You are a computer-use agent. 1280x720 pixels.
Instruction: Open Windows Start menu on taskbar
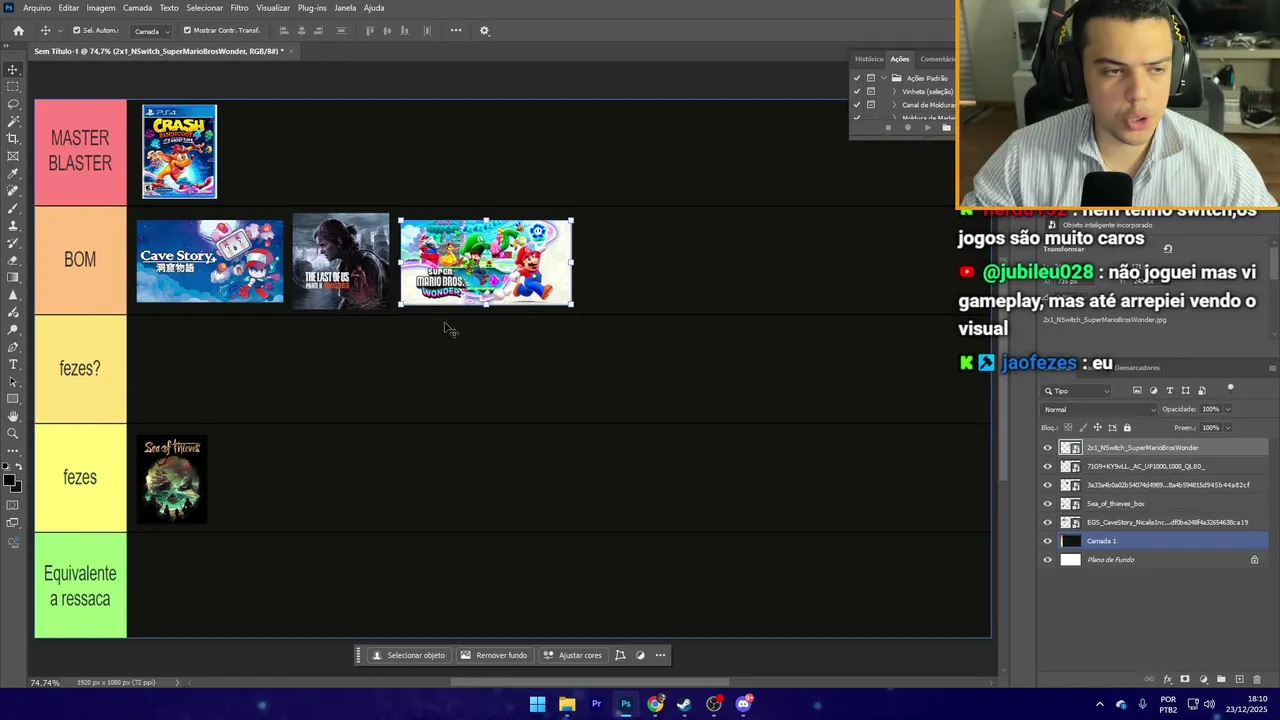537,704
